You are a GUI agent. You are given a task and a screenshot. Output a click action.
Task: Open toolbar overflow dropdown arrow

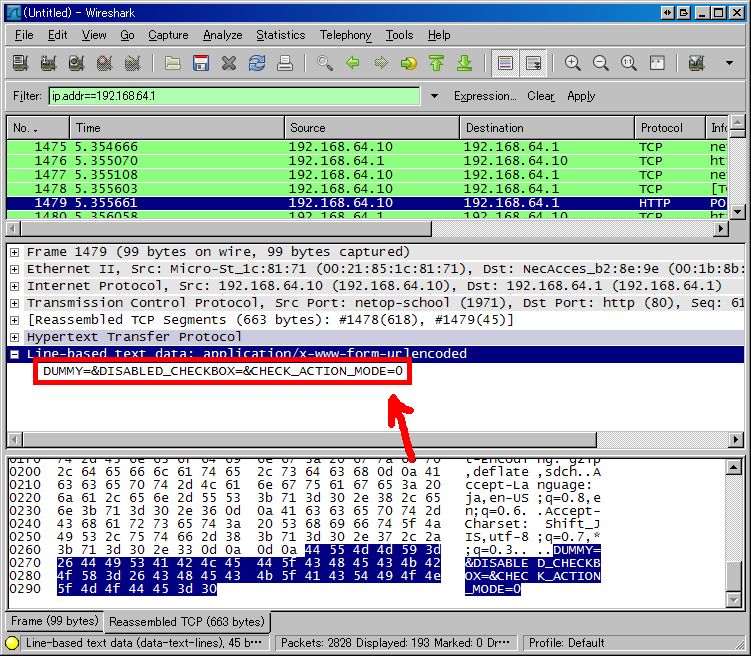pos(729,63)
